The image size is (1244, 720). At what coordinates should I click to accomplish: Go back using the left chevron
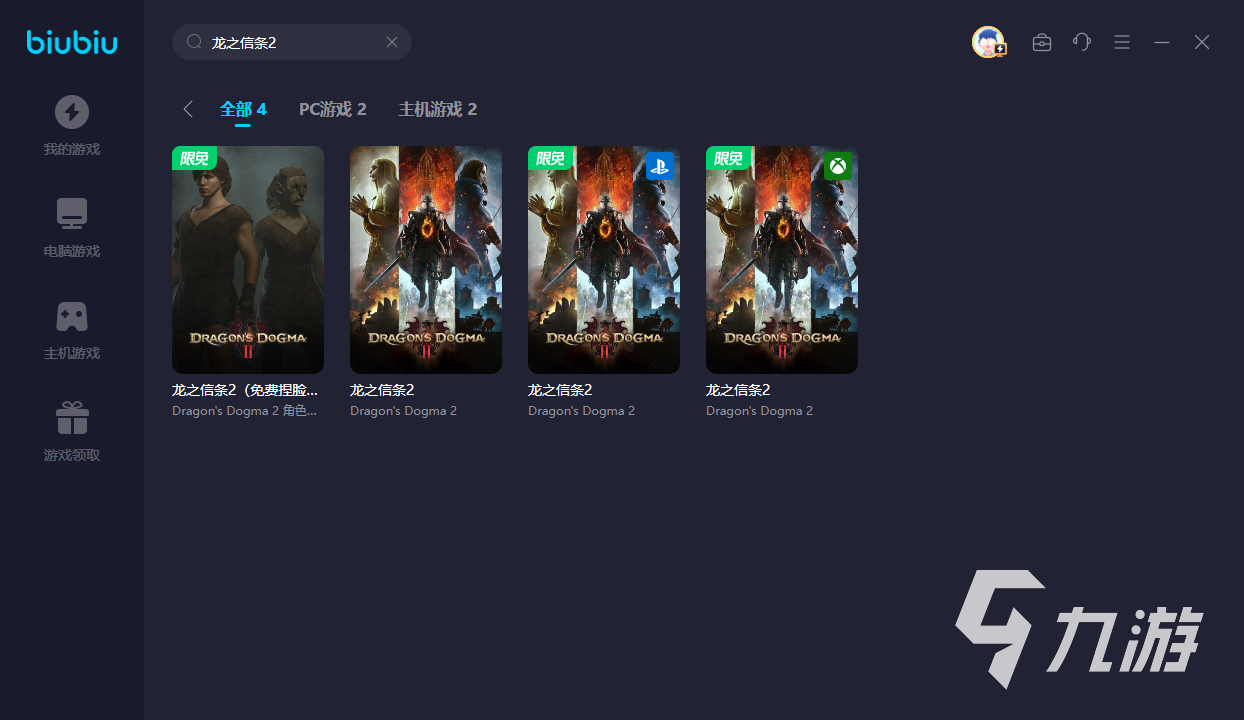pyautogui.click(x=188, y=109)
